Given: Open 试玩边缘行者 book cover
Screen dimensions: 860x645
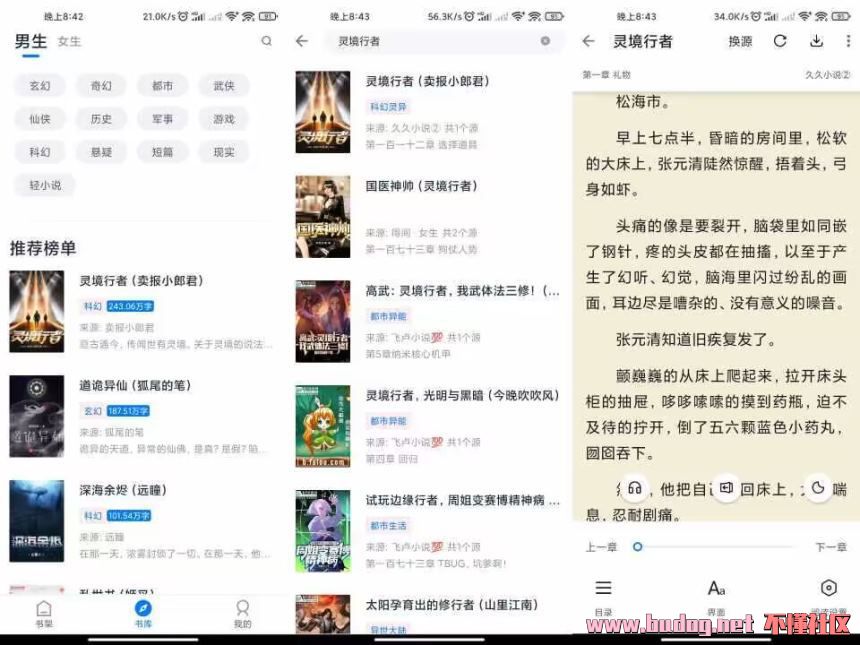Looking at the screenshot, I should (x=323, y=531).
